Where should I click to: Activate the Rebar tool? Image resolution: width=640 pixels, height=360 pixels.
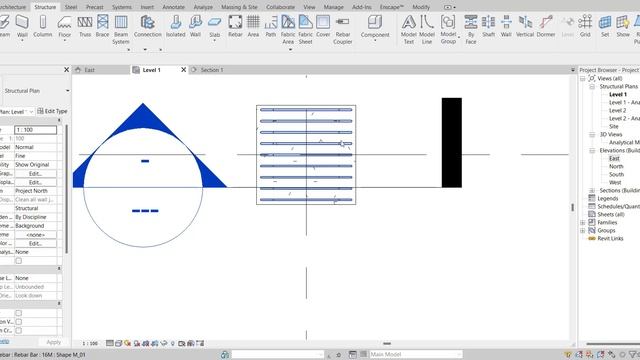235,27
